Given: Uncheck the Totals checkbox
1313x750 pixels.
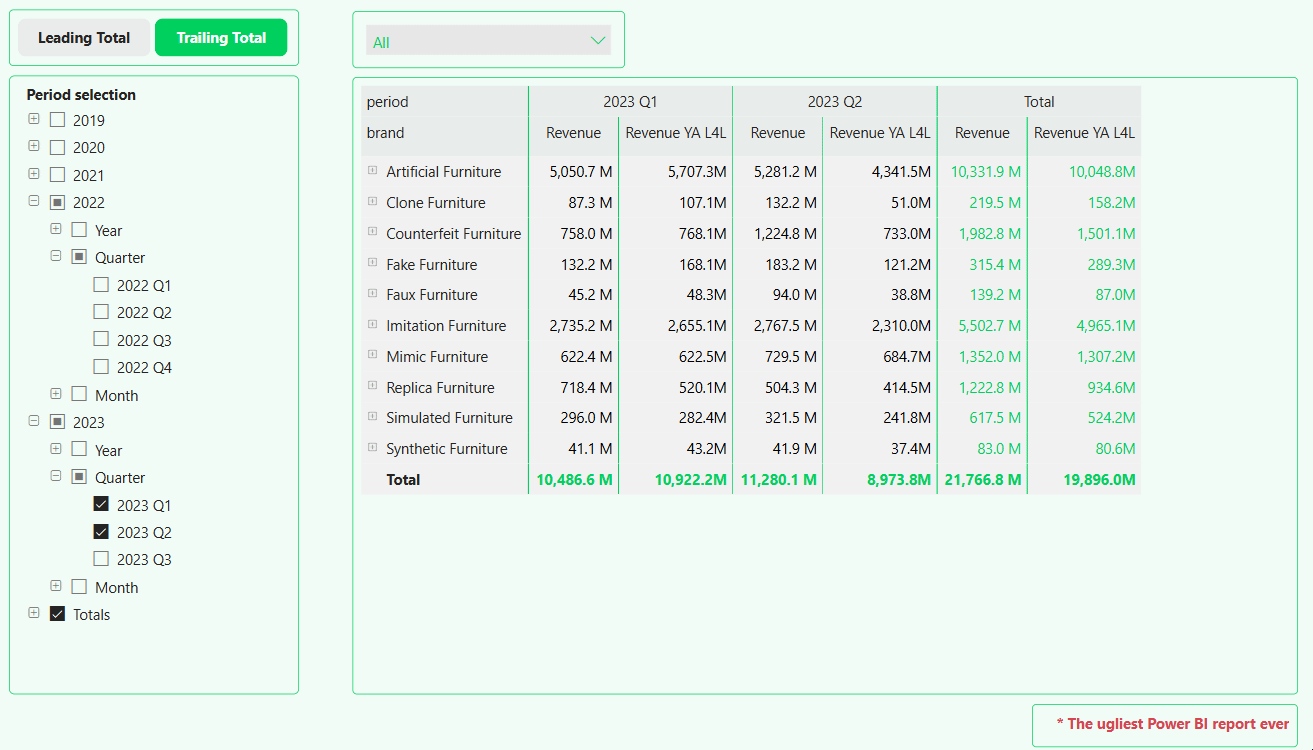Looking at the screenshot, I should click(57, 614).
